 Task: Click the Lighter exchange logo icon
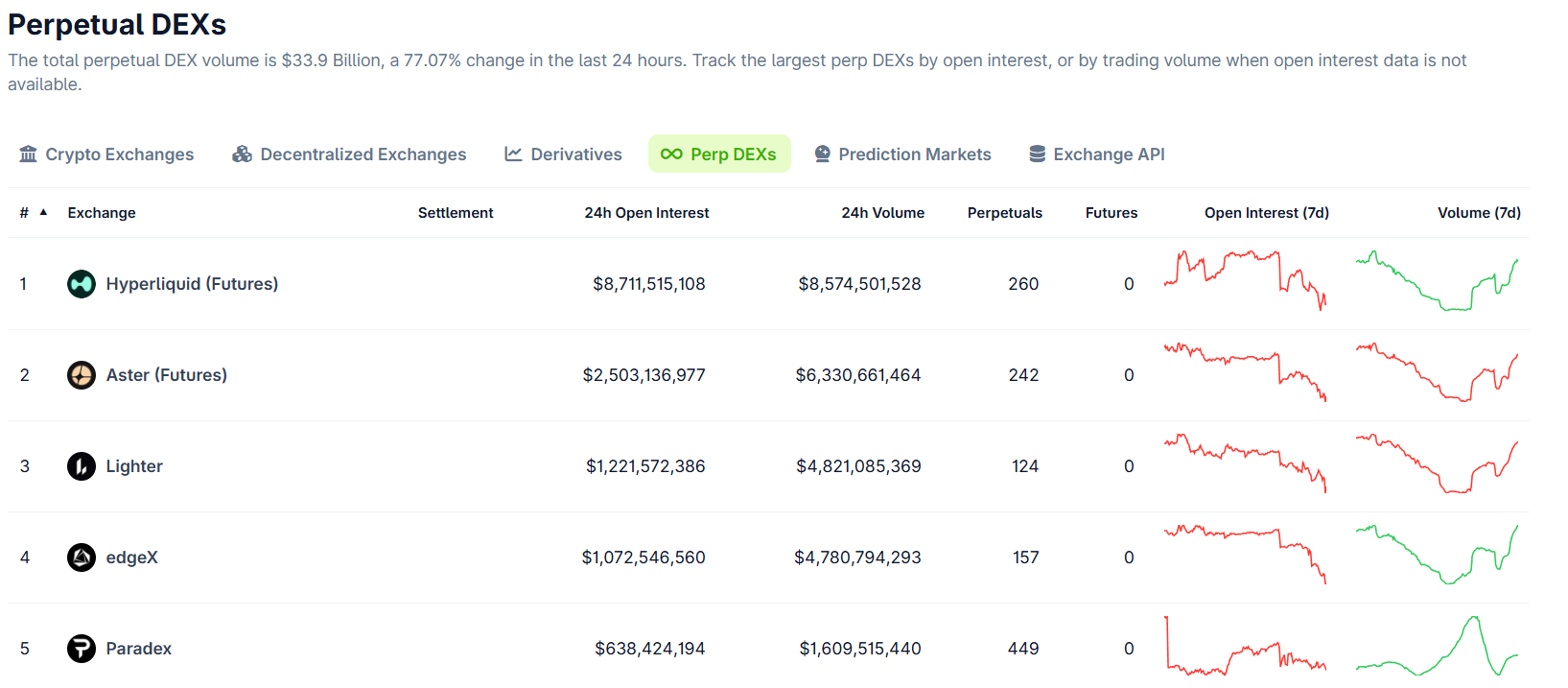point(82,466)
